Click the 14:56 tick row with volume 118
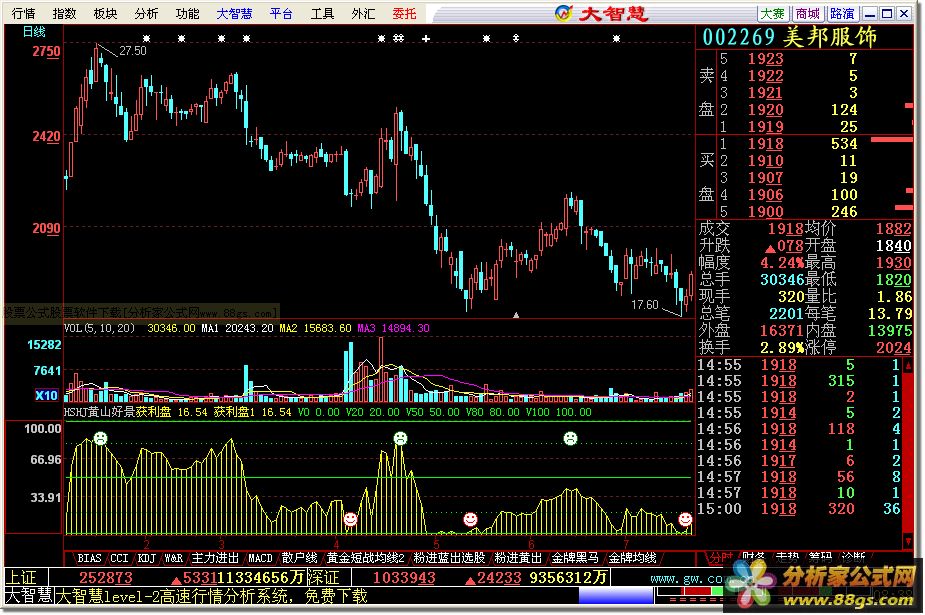 (799, 429)
